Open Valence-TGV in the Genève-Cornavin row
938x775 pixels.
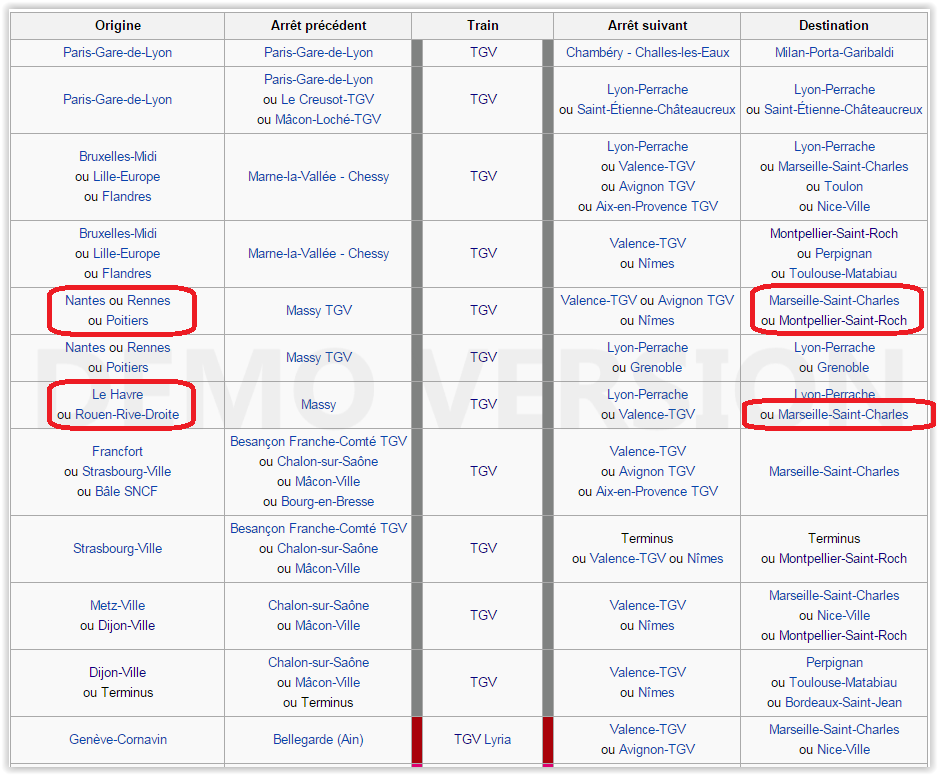click(x=647, y=730)
